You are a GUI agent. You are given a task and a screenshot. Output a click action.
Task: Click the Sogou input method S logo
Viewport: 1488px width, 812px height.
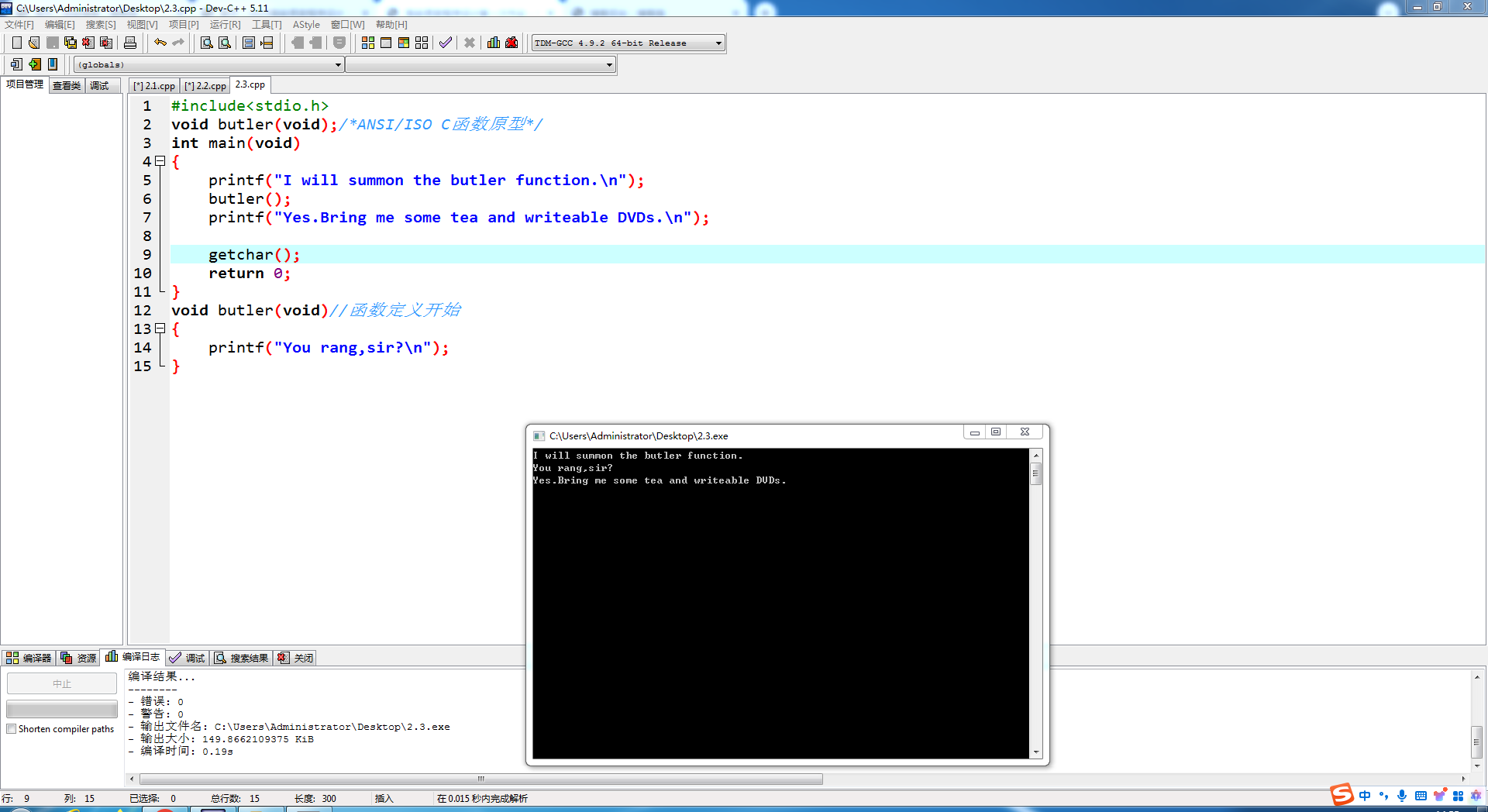tap(1342, 795)
